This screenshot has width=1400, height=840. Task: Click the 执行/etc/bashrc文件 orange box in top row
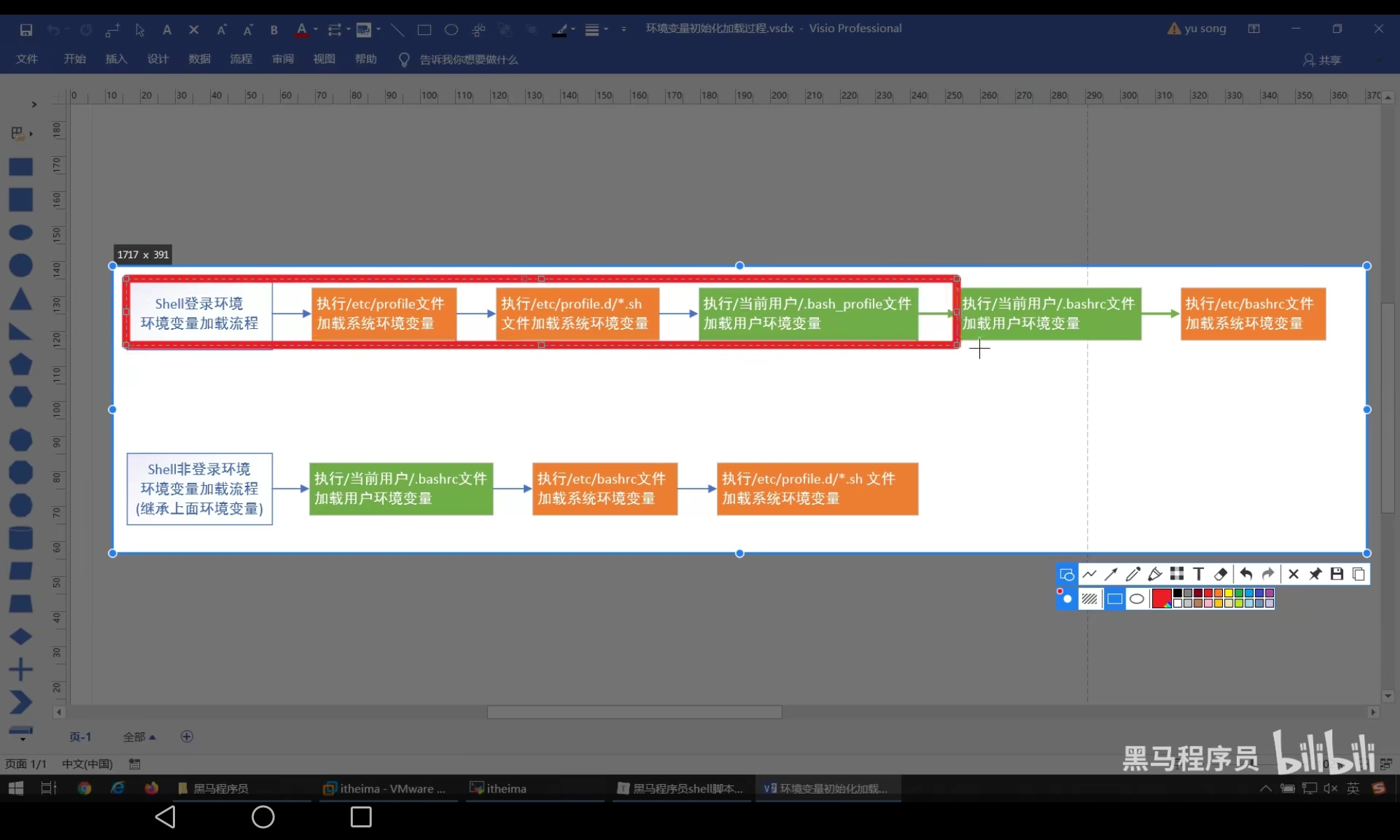click(1253, 314)
